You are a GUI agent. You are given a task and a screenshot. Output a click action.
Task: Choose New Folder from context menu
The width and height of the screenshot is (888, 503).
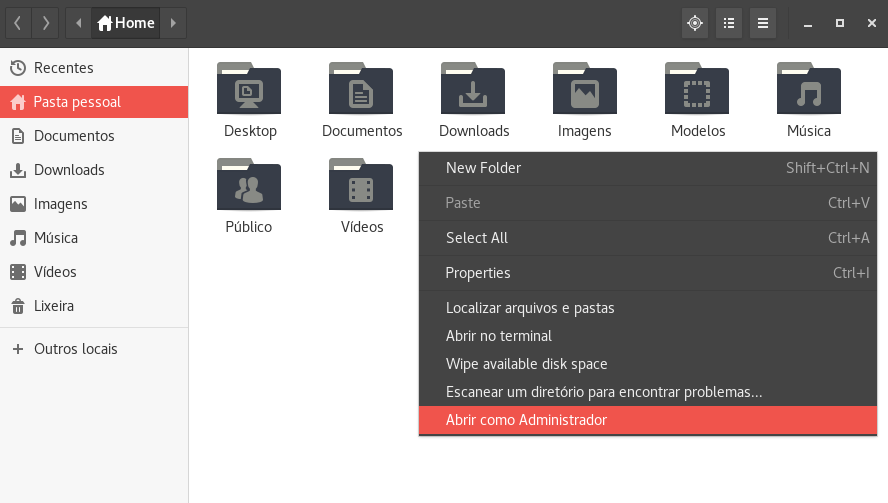pos(648,168)
